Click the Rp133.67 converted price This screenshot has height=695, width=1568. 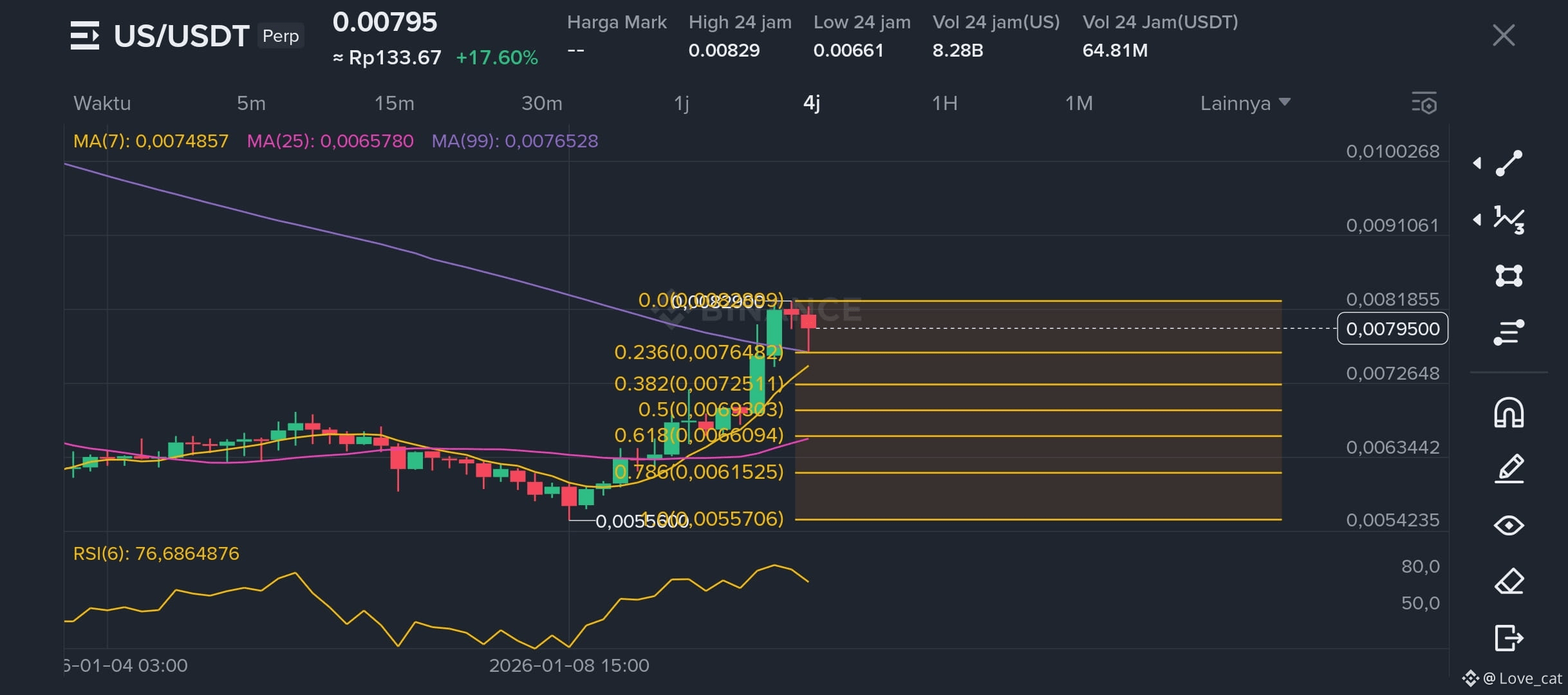point(395,57)
